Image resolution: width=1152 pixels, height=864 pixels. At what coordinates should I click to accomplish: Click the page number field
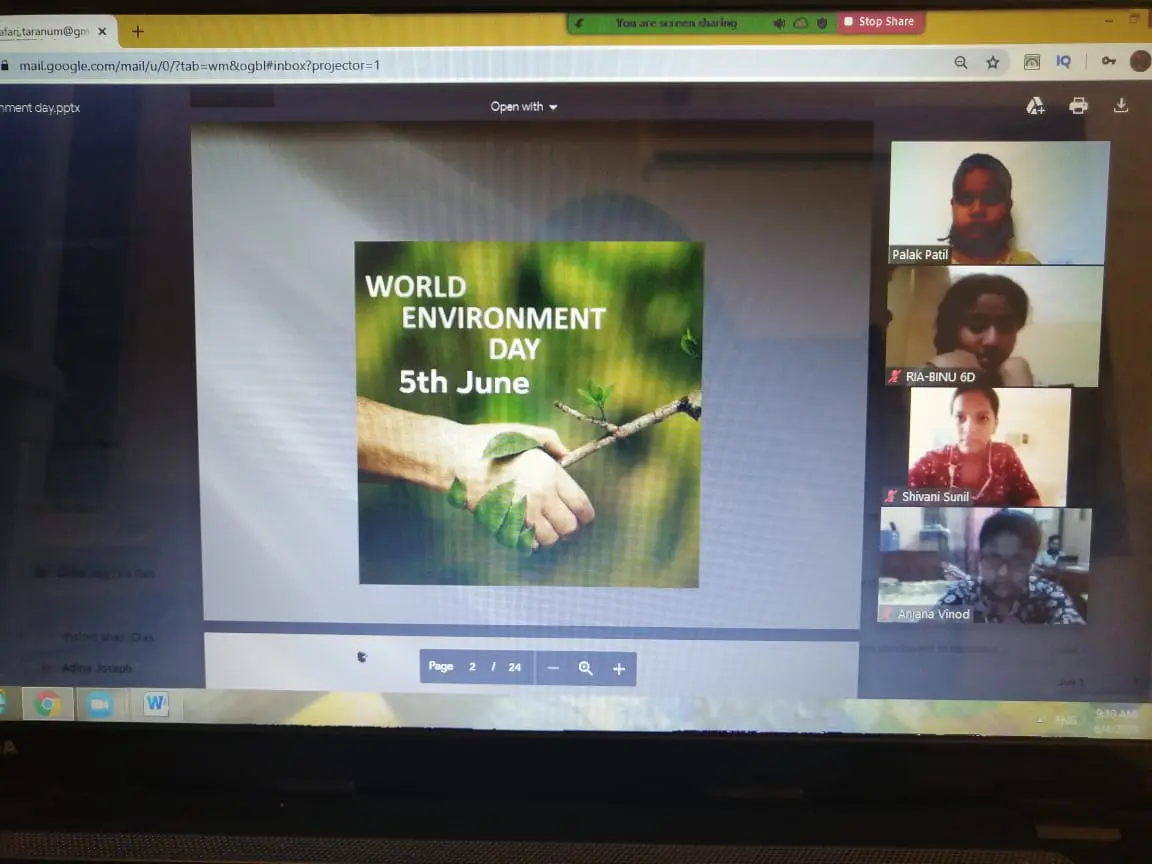point(472,667)
